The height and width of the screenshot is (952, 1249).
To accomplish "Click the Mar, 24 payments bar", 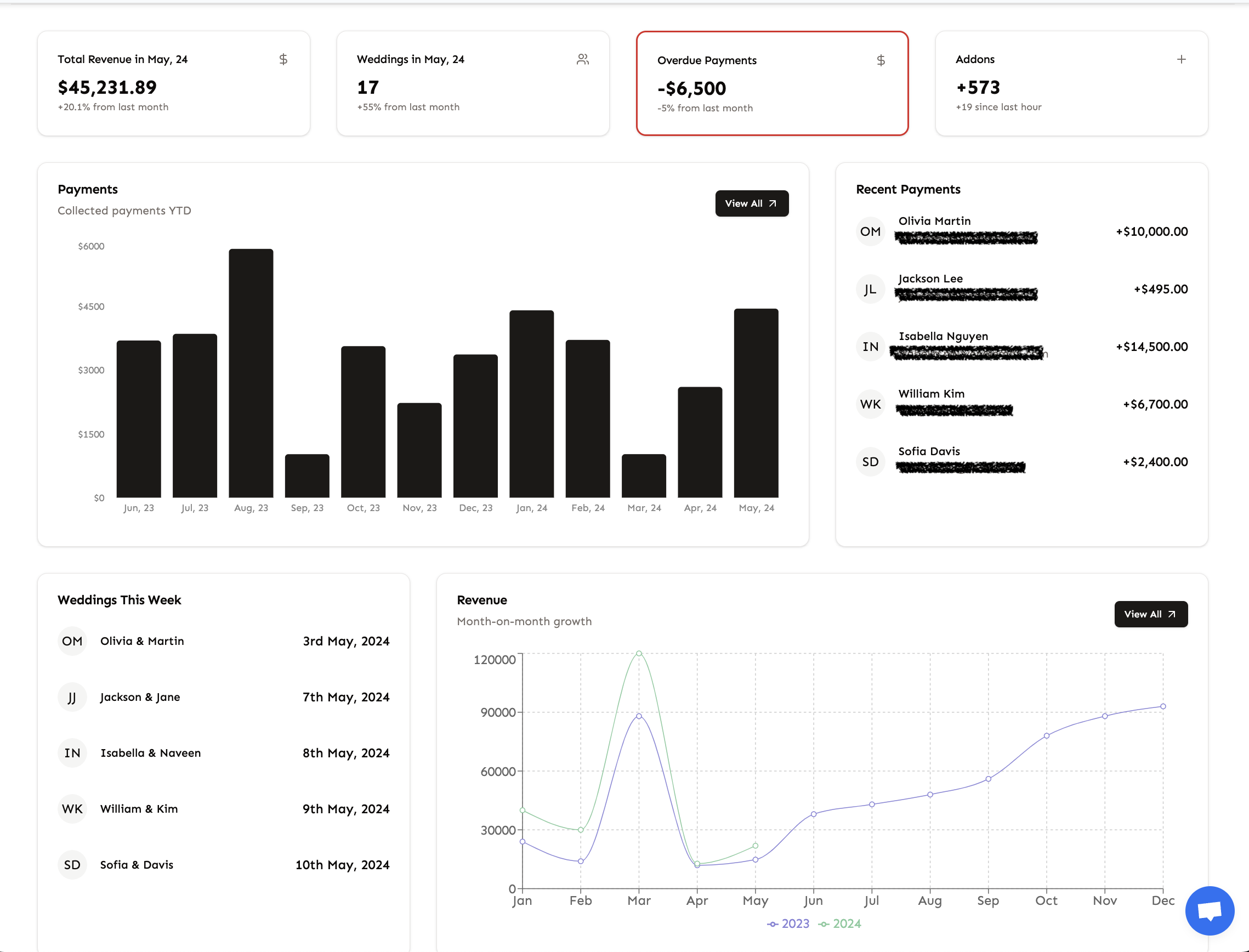I will tap(644, 476).
